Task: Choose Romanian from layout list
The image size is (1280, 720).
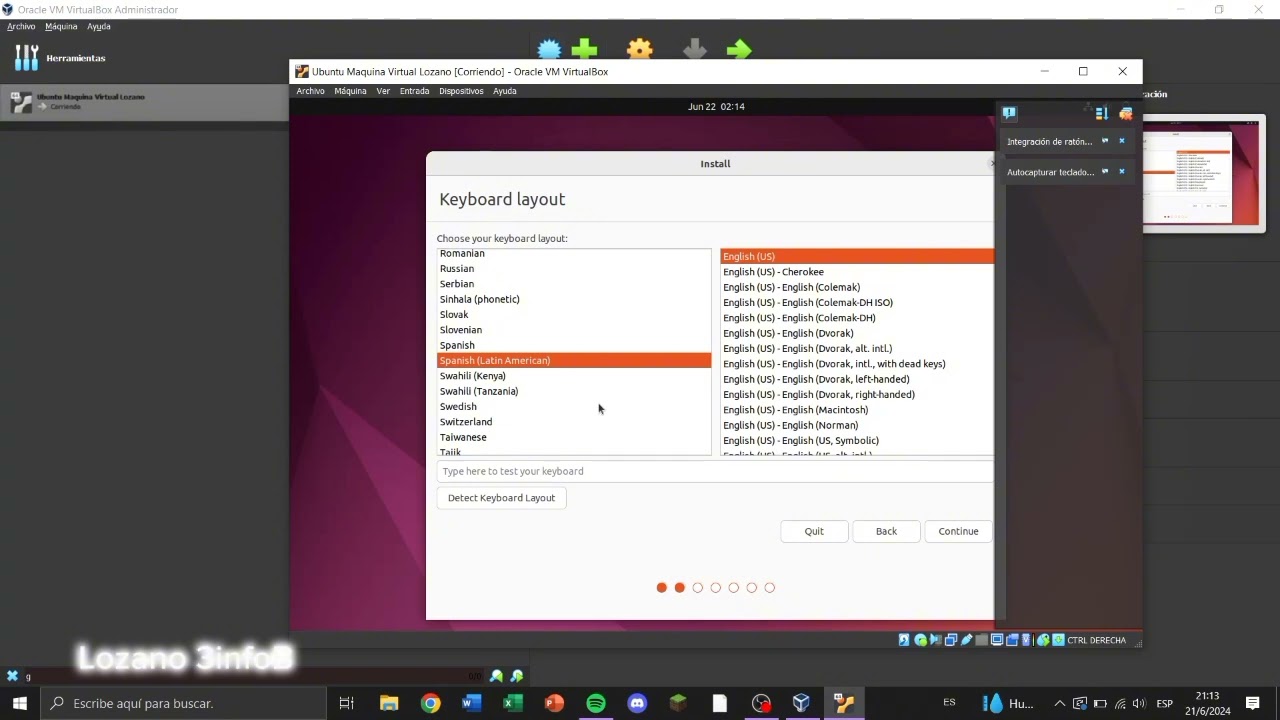Action: (x=574, y=254)
